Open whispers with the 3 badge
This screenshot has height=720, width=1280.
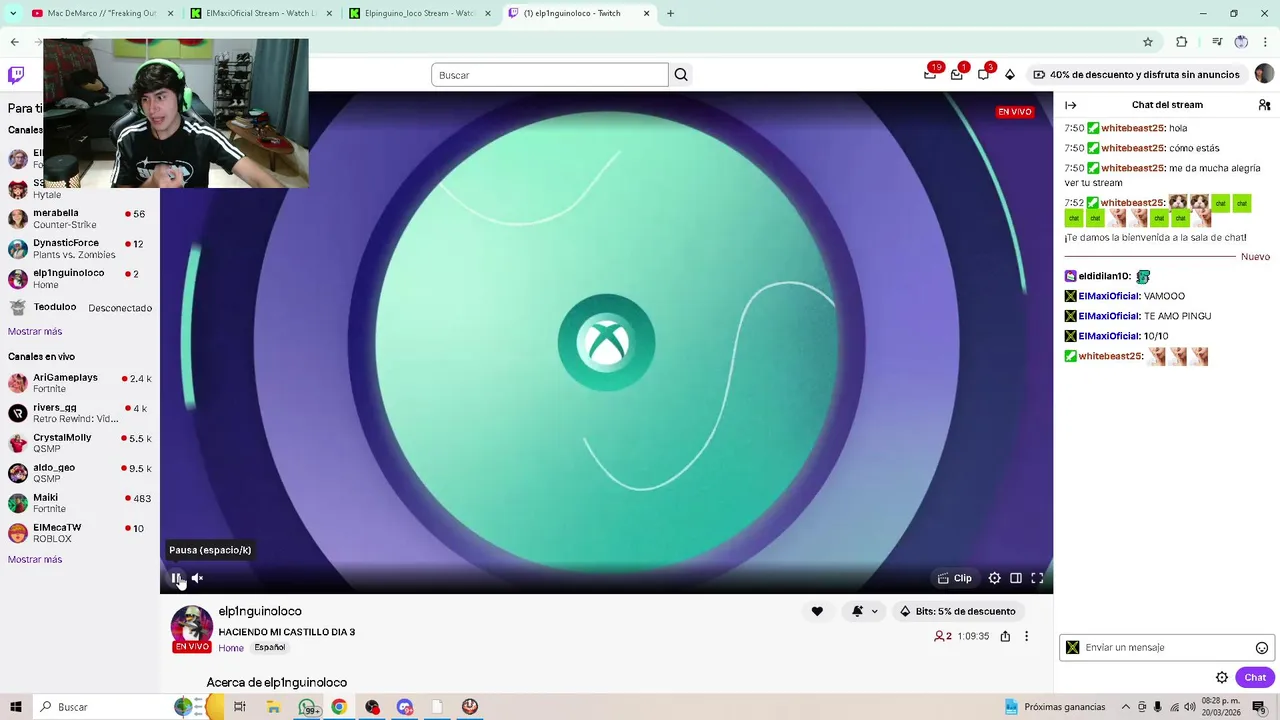(984, 74)
